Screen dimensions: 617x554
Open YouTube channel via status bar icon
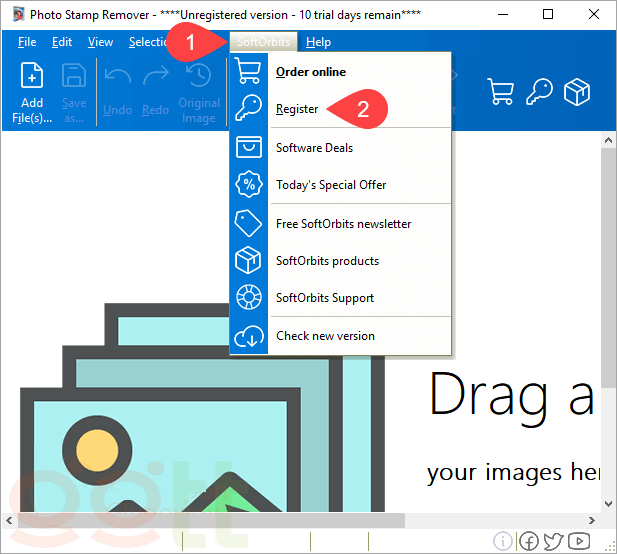pos(578,541)
